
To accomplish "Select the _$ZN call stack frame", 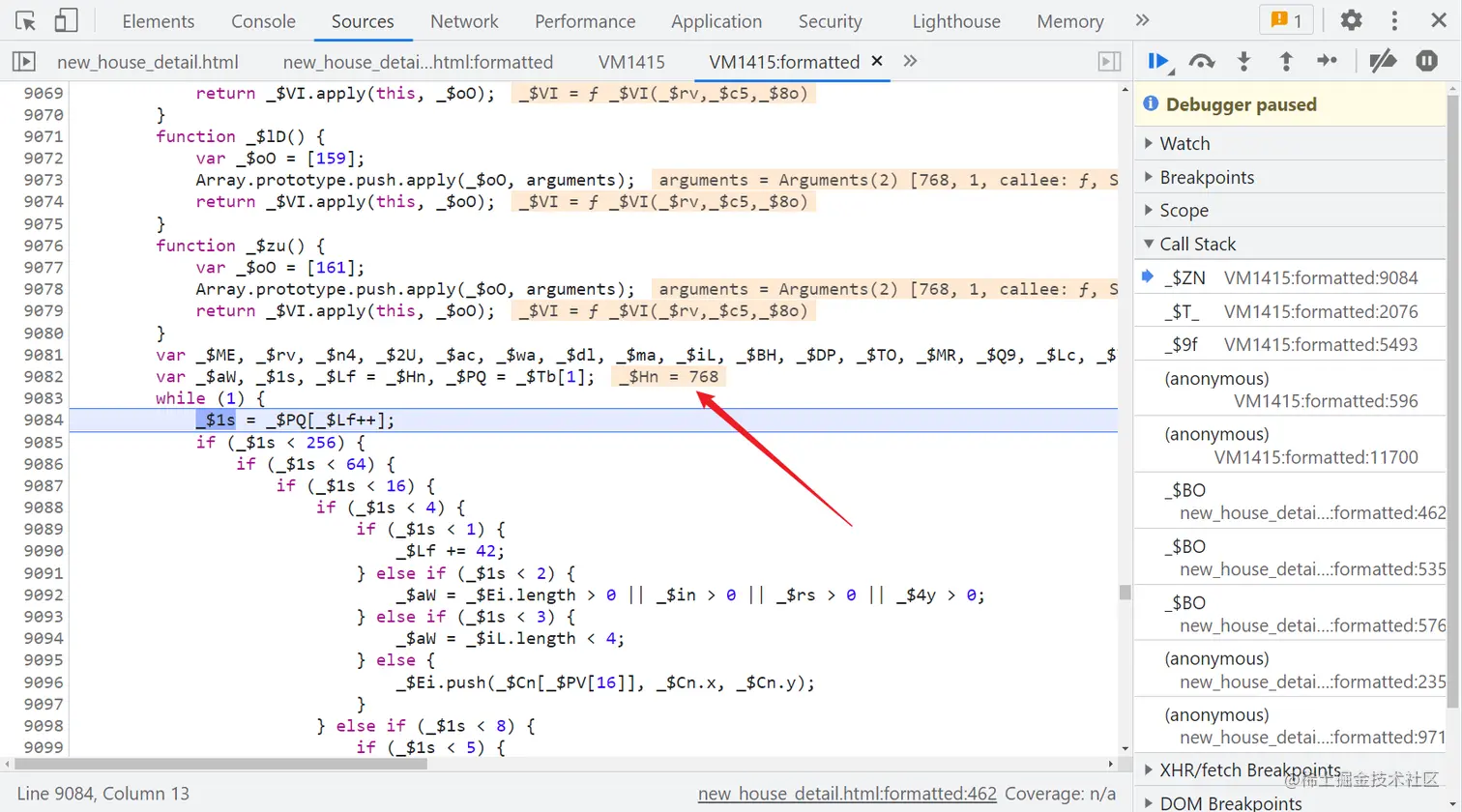I will (1290, 277).
